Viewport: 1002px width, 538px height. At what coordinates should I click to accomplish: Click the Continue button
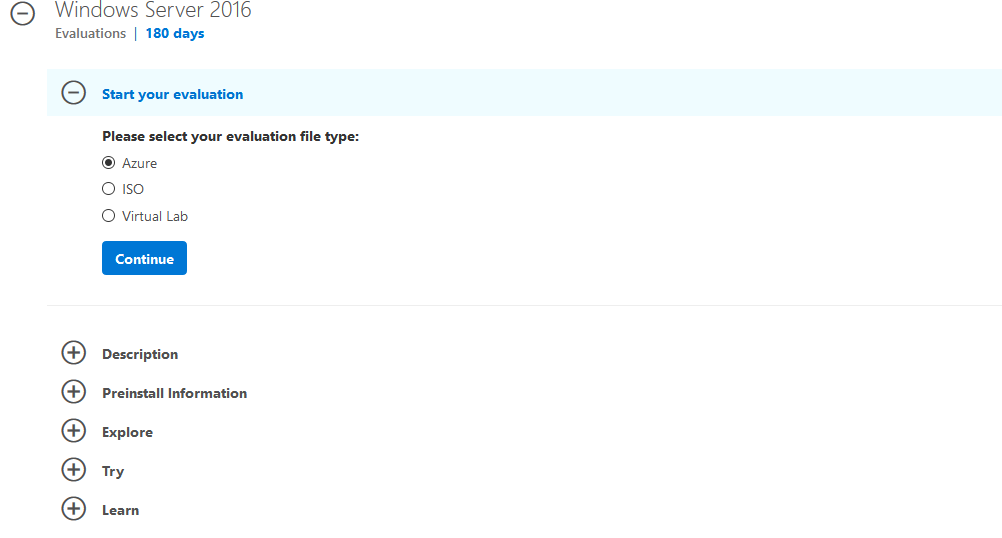point(144,258)
